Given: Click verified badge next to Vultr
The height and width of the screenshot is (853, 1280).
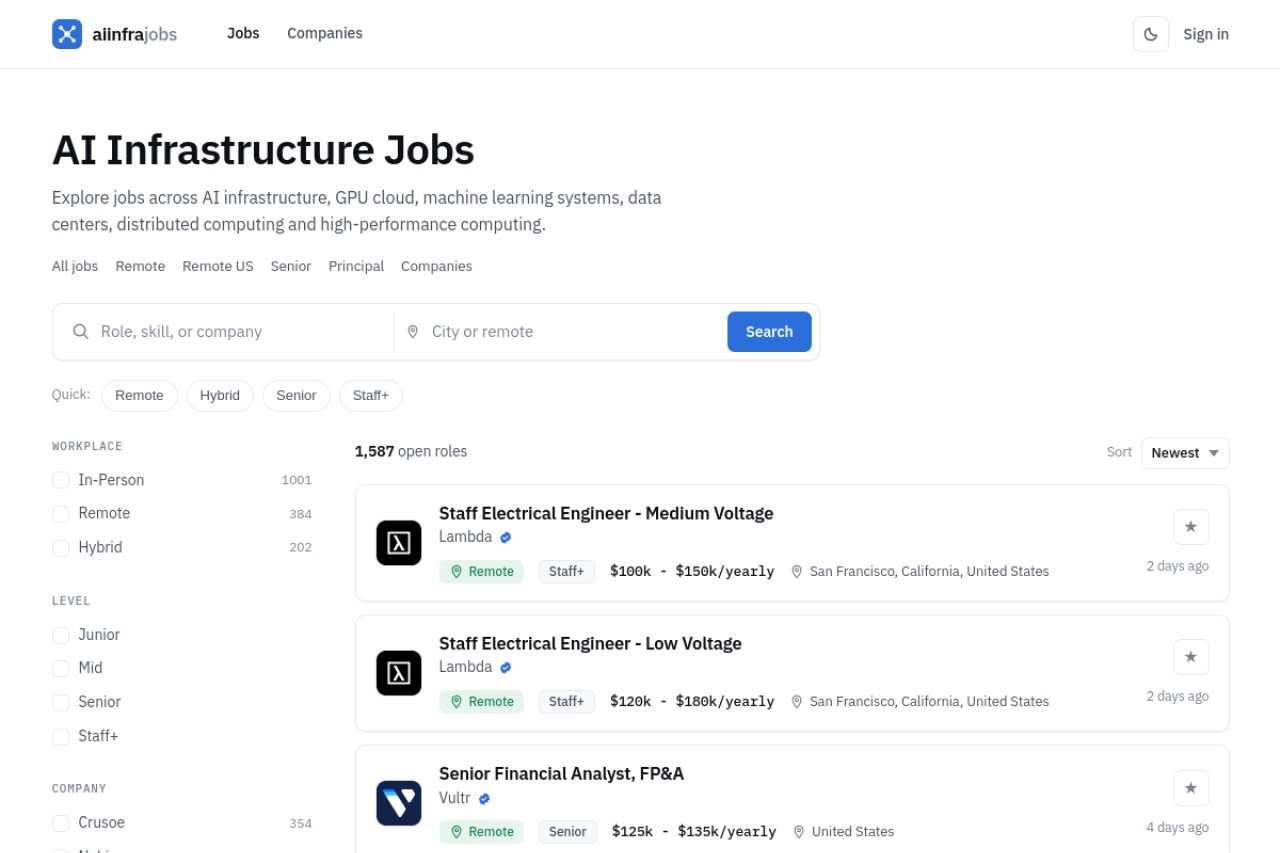Looking at the screenshot, I should [485, 799].
